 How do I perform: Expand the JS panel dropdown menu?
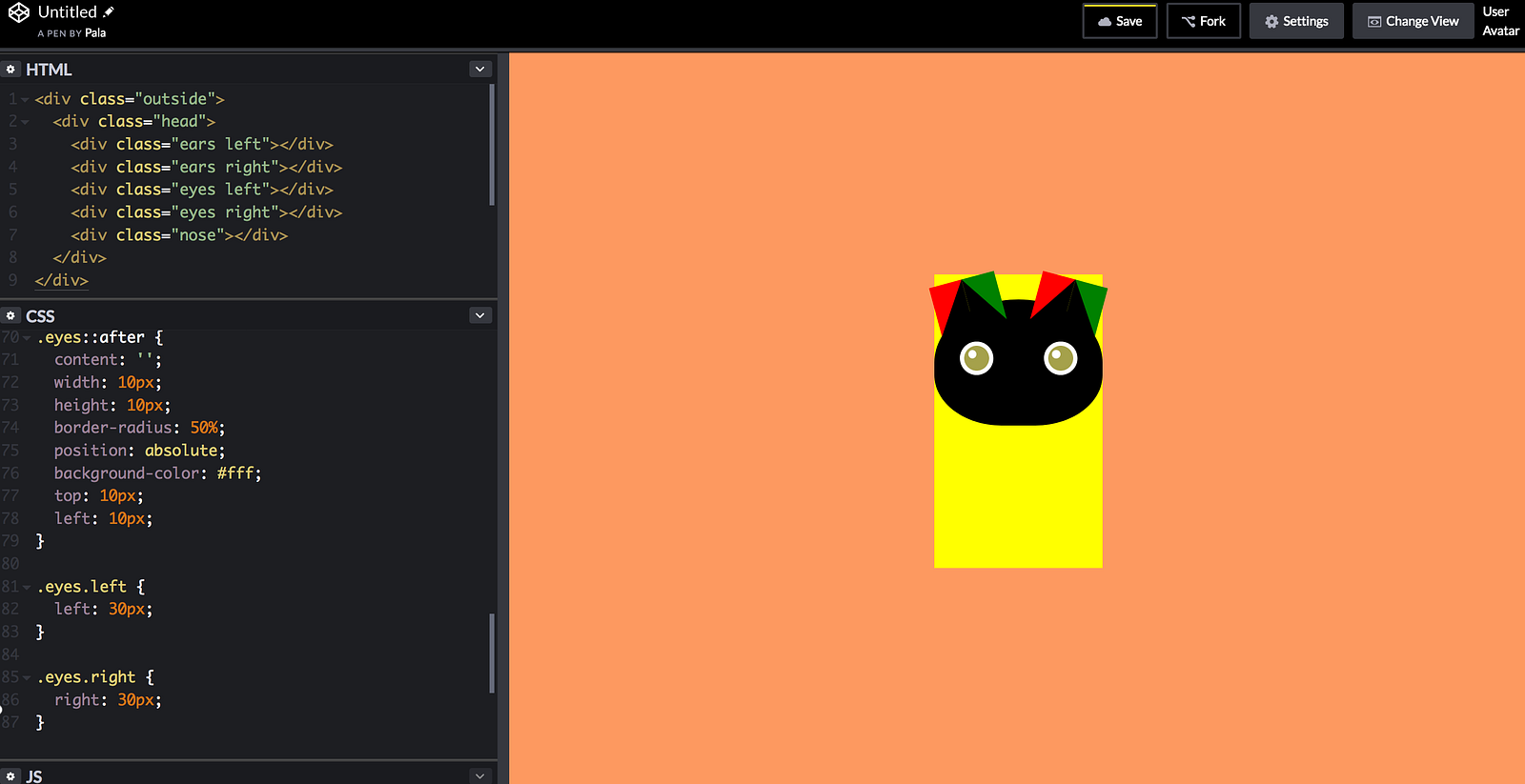[480, 775]
